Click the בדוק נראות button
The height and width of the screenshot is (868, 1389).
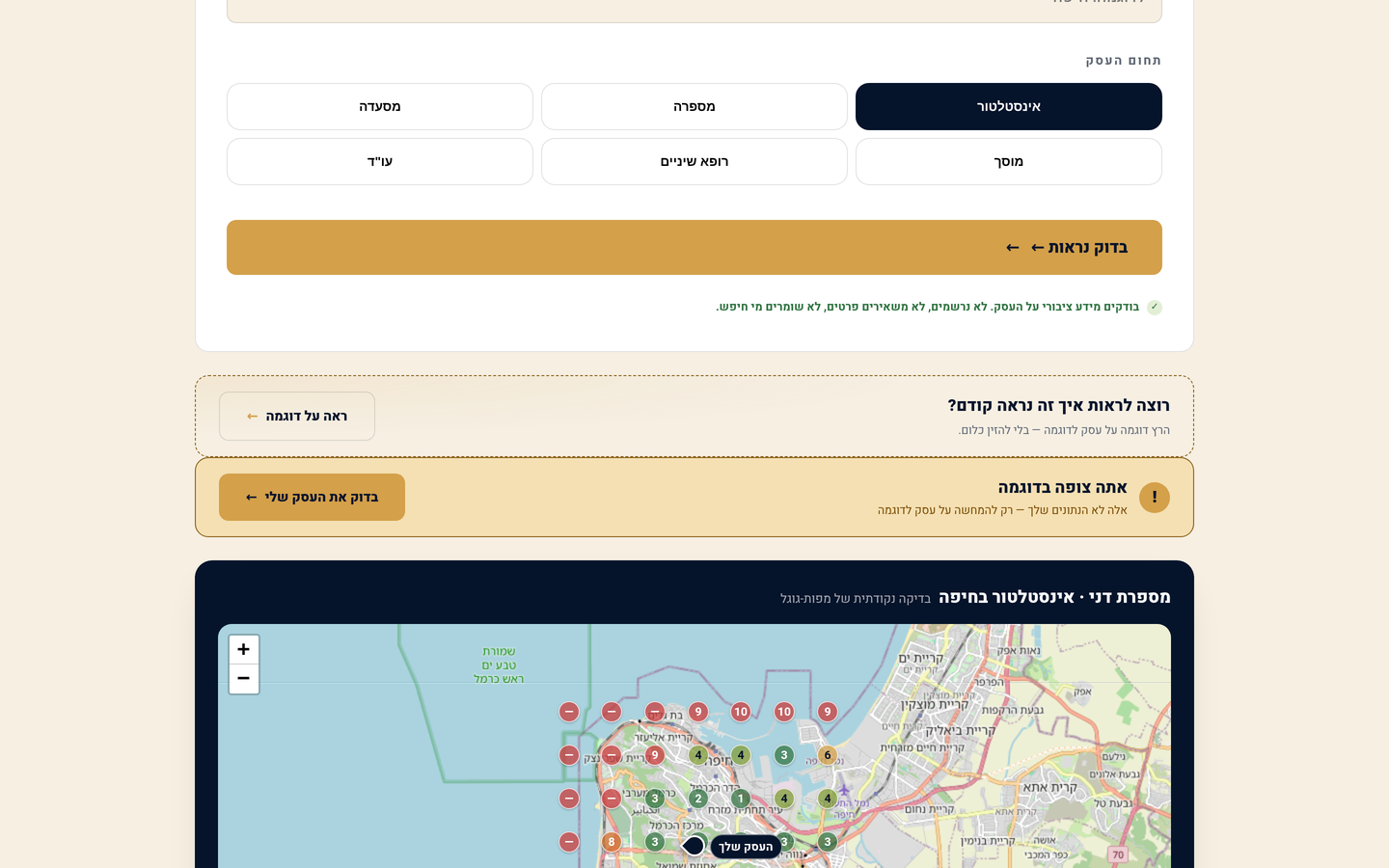(694, 247)
